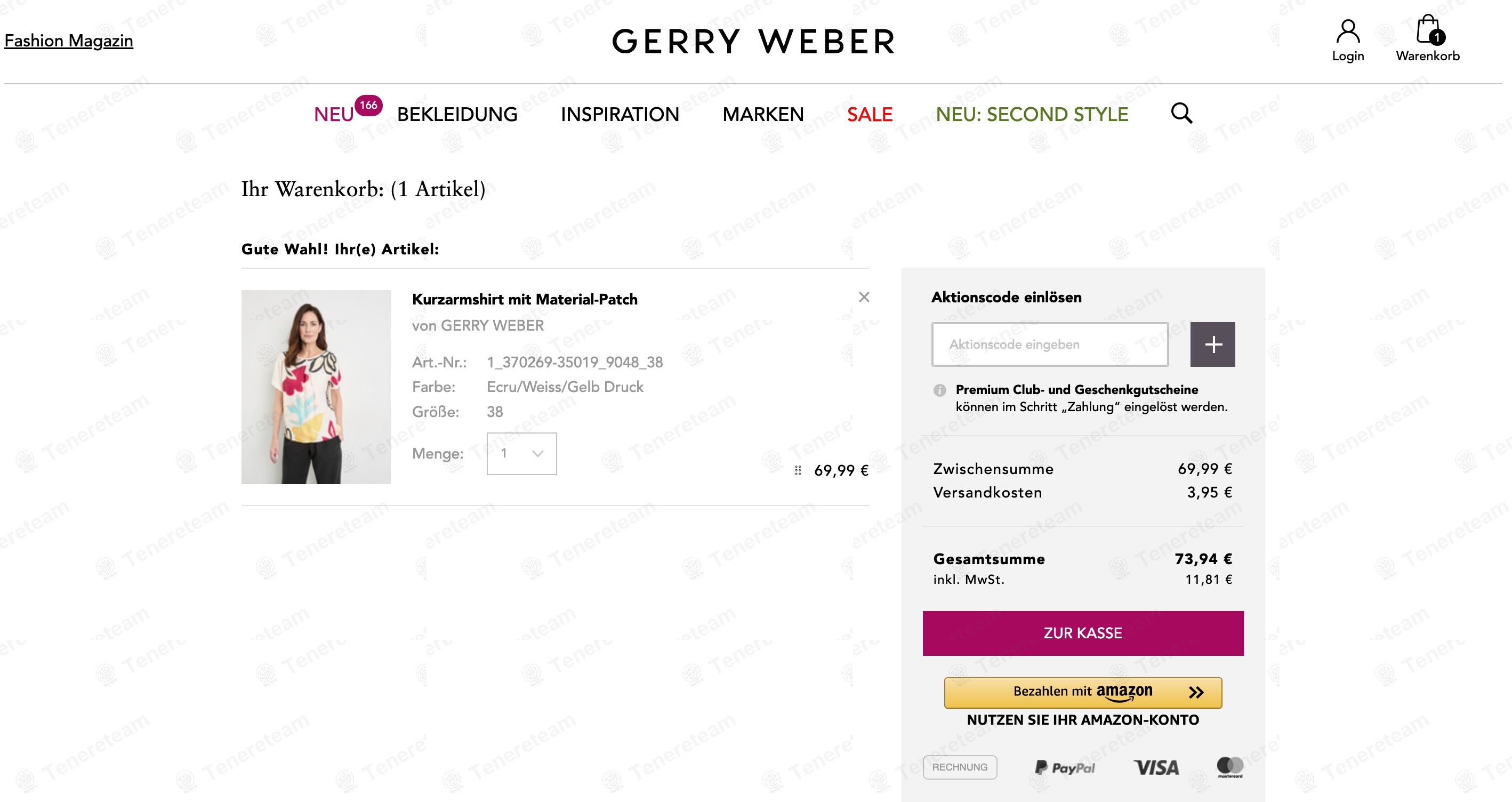Open the INSPIRATION menu
The image size is (1512, 802).
[619, 115]
